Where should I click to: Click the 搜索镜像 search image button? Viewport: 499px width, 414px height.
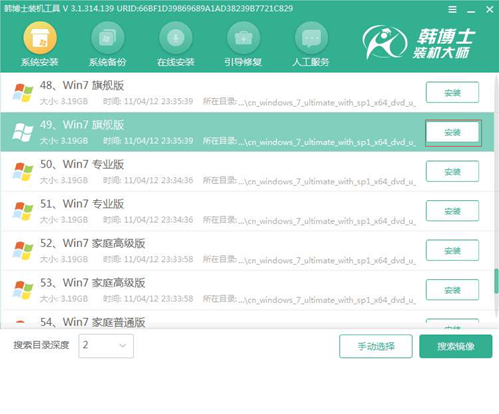[x=456, y=346]
